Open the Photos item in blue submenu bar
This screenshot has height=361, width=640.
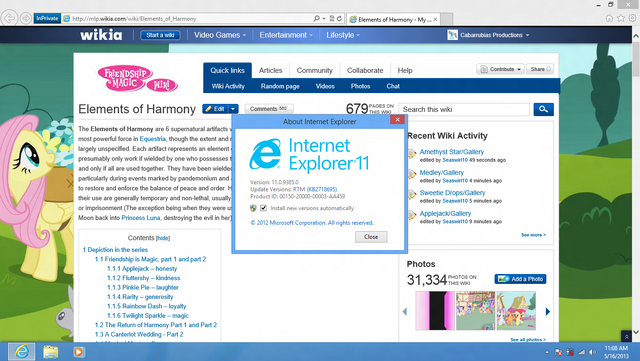pyautogui.click(x=360, y=86)
